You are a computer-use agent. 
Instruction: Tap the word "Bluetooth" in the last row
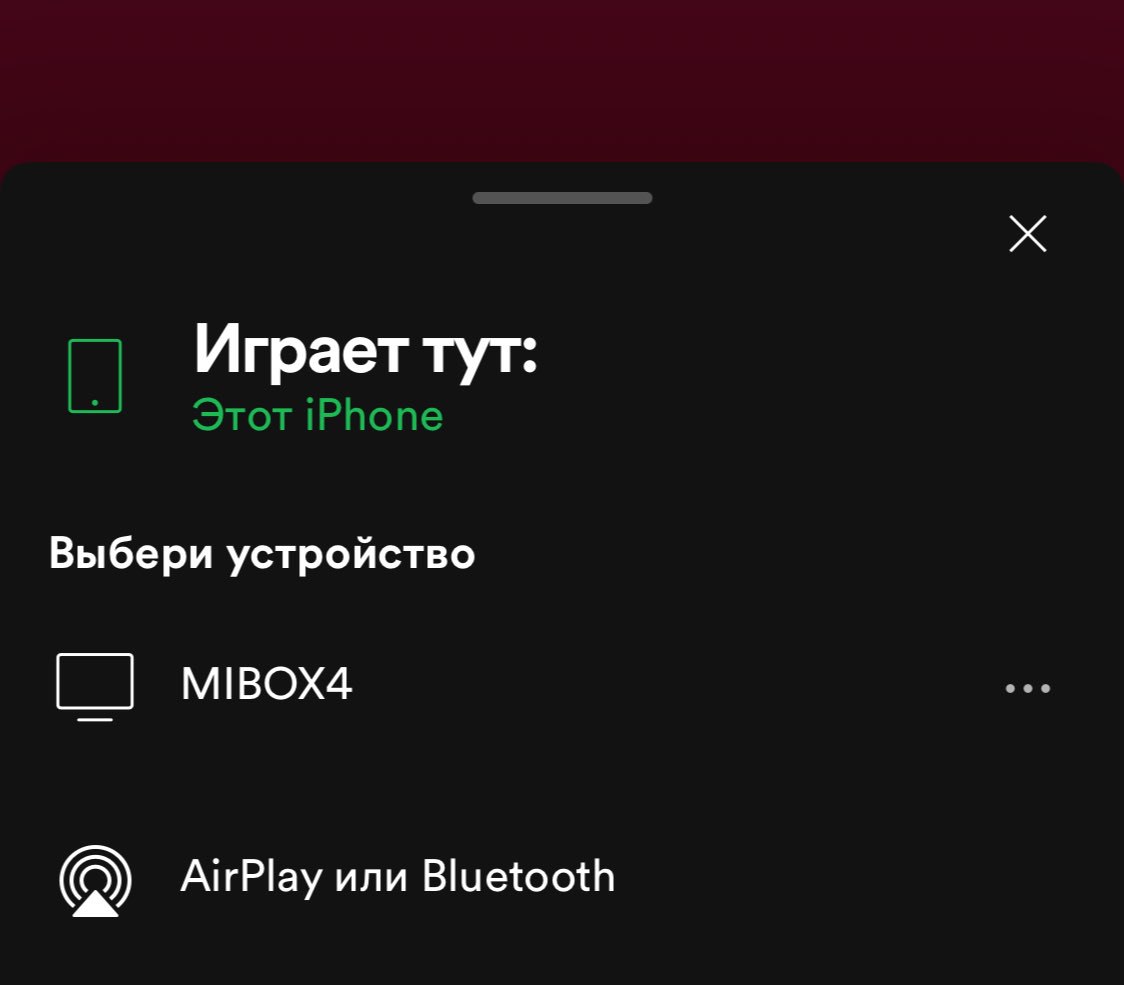point(518,876)
